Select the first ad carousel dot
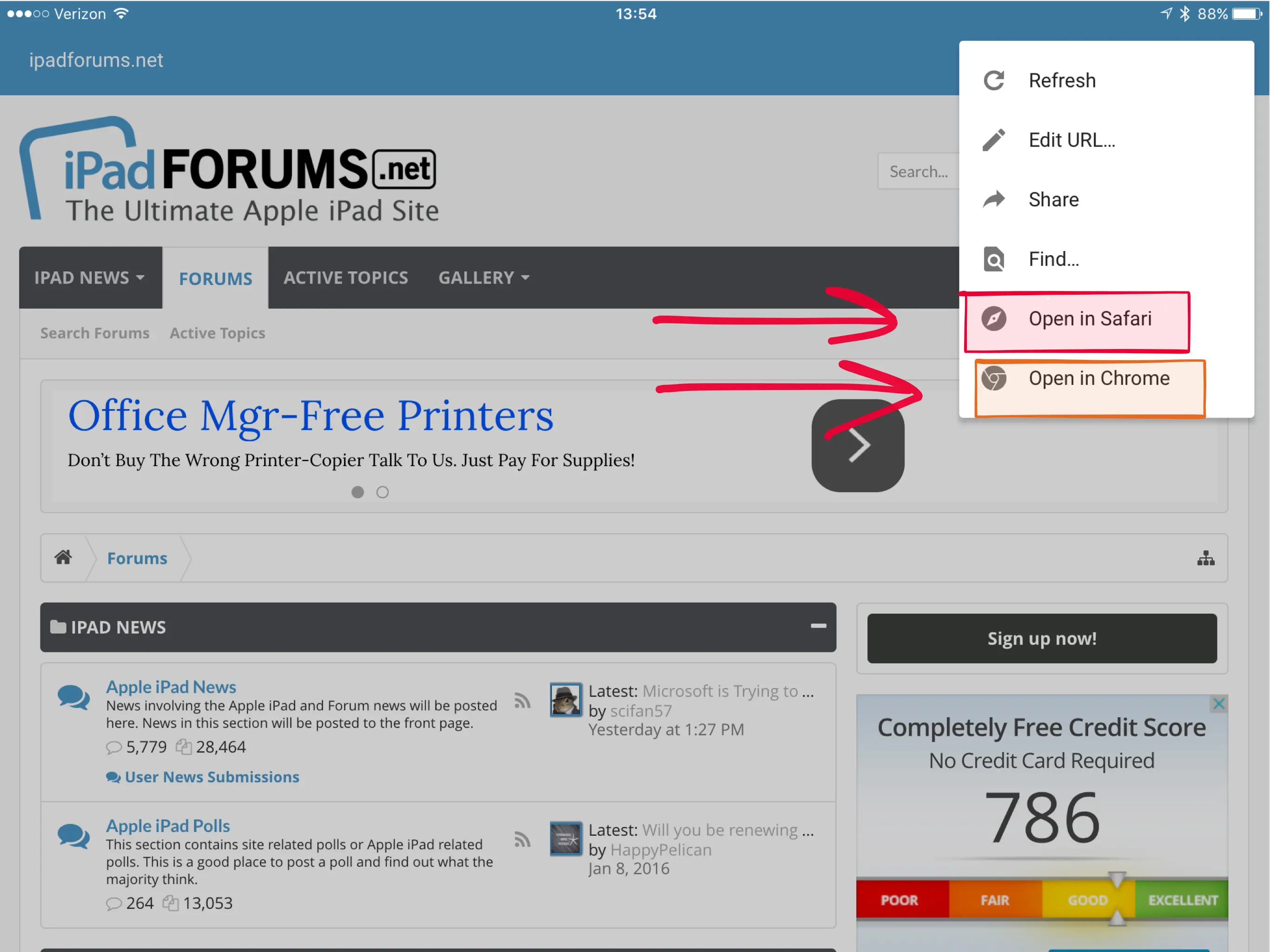This screenshot has width=1270, height=952. (357, 492)
